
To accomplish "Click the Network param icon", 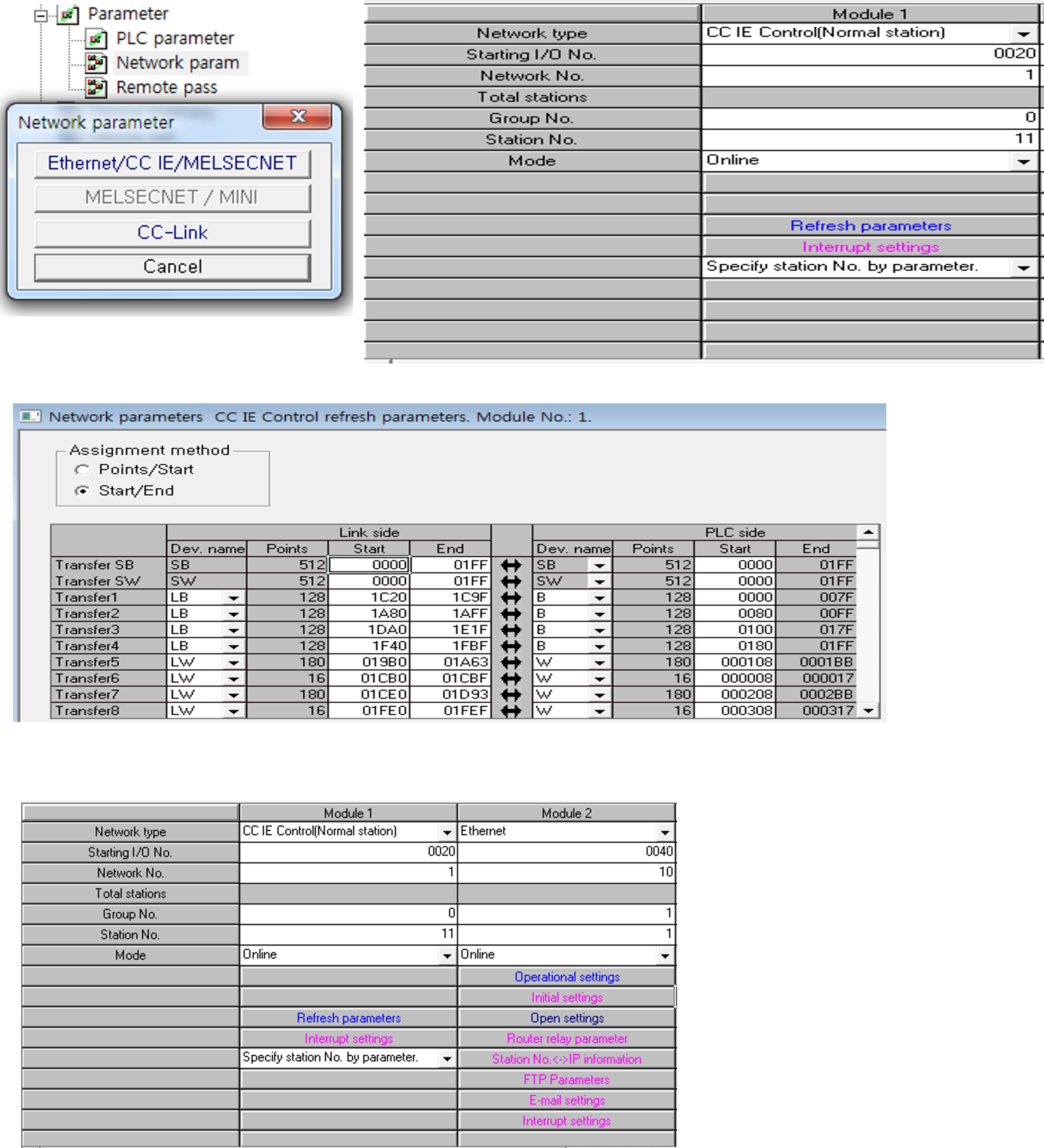I will click(x=96, y=63).
